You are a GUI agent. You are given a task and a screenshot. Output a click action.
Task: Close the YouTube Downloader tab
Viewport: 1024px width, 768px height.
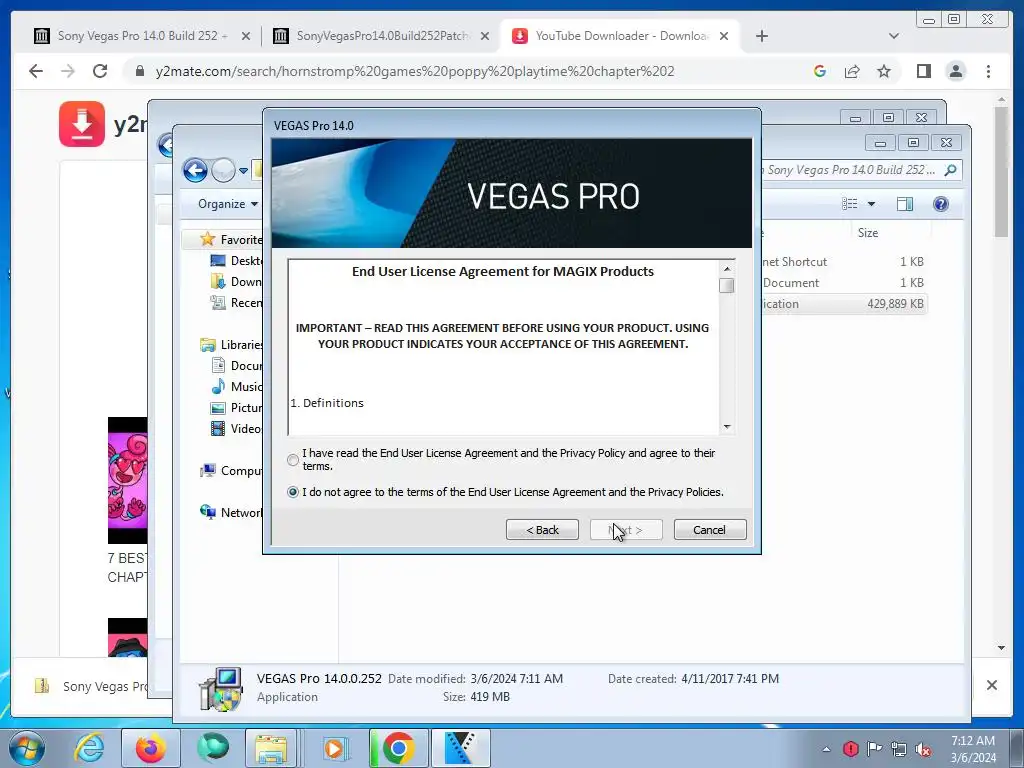tap(724, 36)
